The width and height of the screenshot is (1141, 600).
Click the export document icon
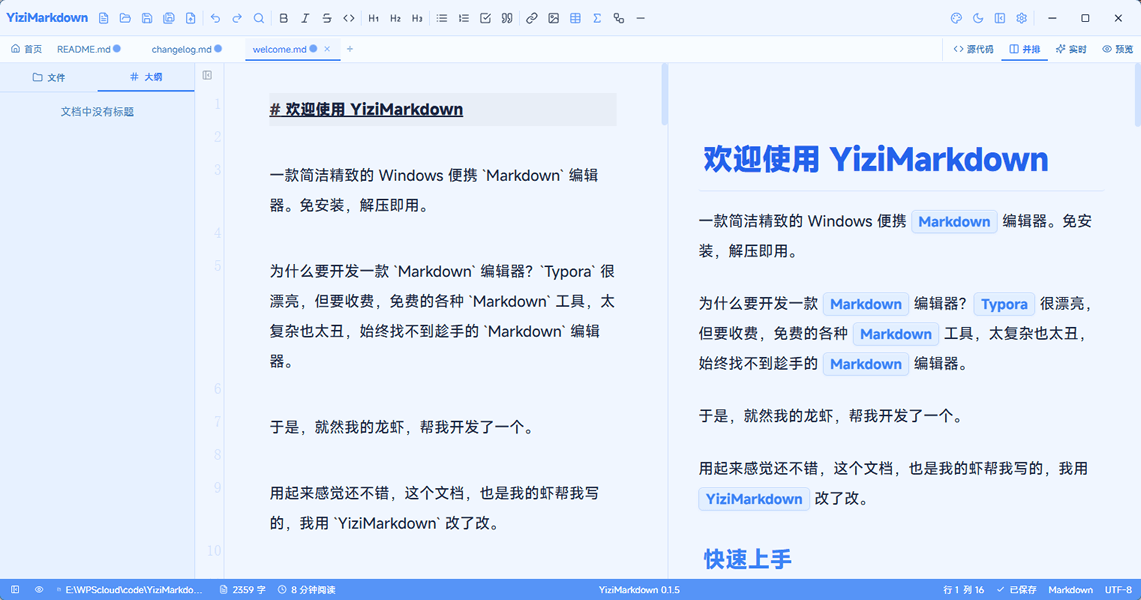(x=191, y=18)
